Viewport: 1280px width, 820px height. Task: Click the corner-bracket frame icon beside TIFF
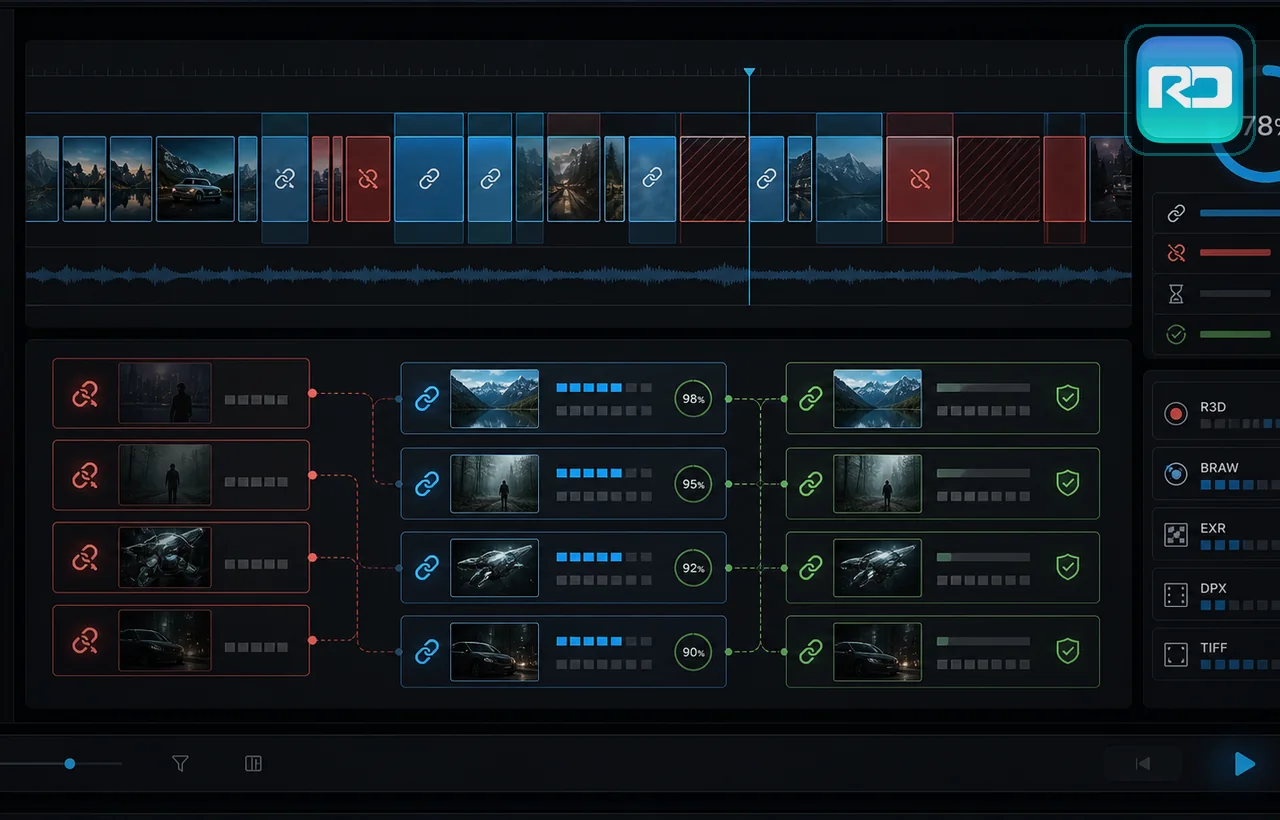click(1176, 655)
